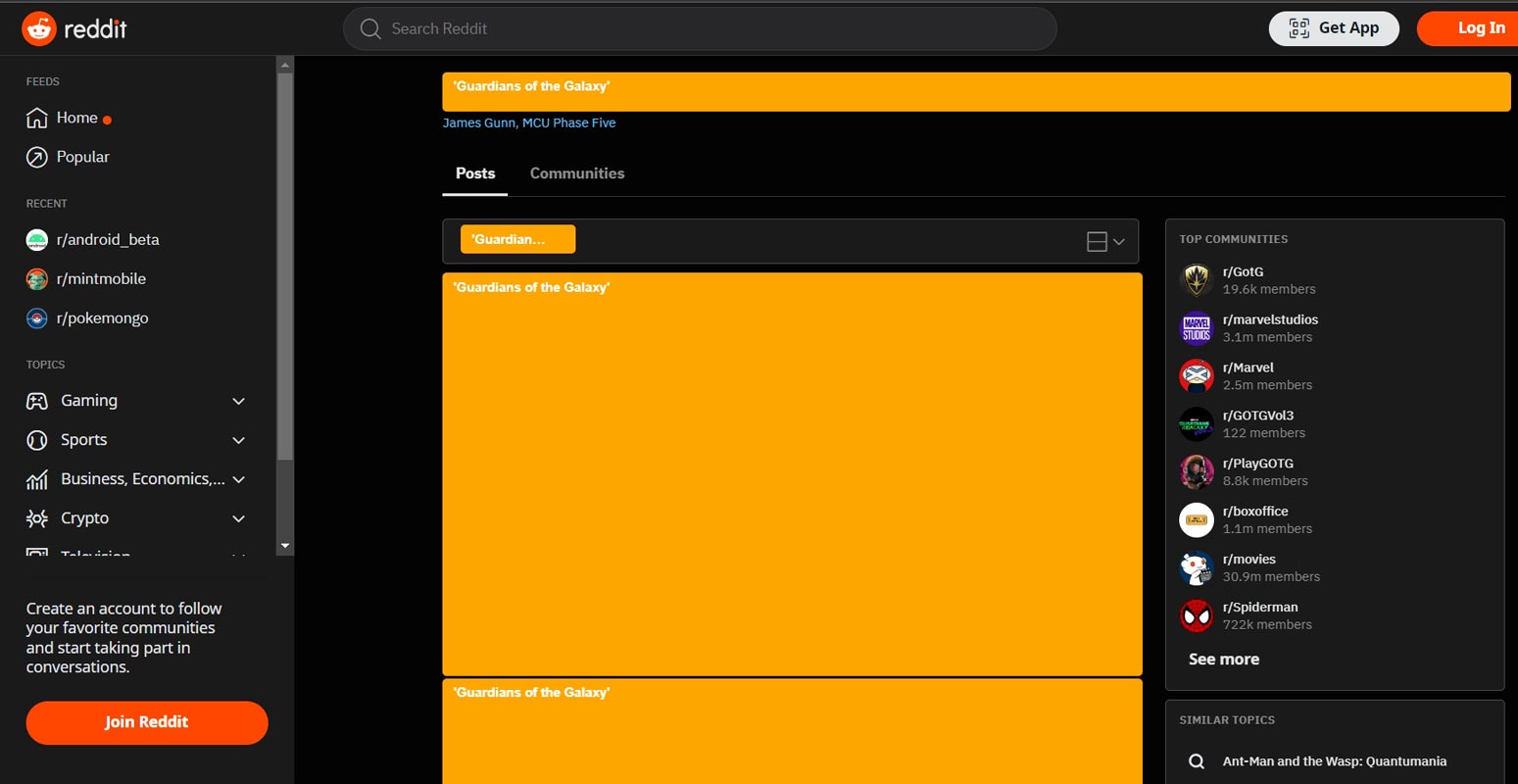This screenshot has height=784, width=1518.
Task: Click See more under Top Communities
Action: pos(1224,660)
